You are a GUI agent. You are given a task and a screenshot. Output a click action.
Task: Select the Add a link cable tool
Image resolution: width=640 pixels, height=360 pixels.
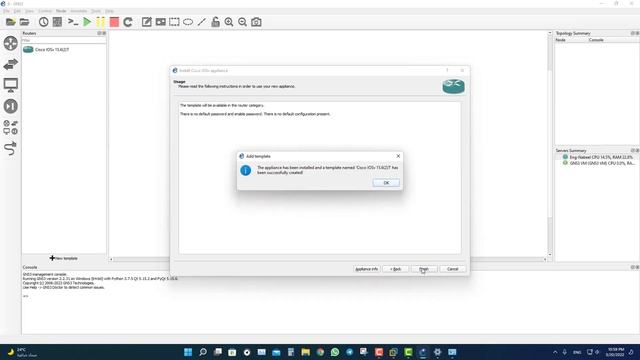point(11,148)
